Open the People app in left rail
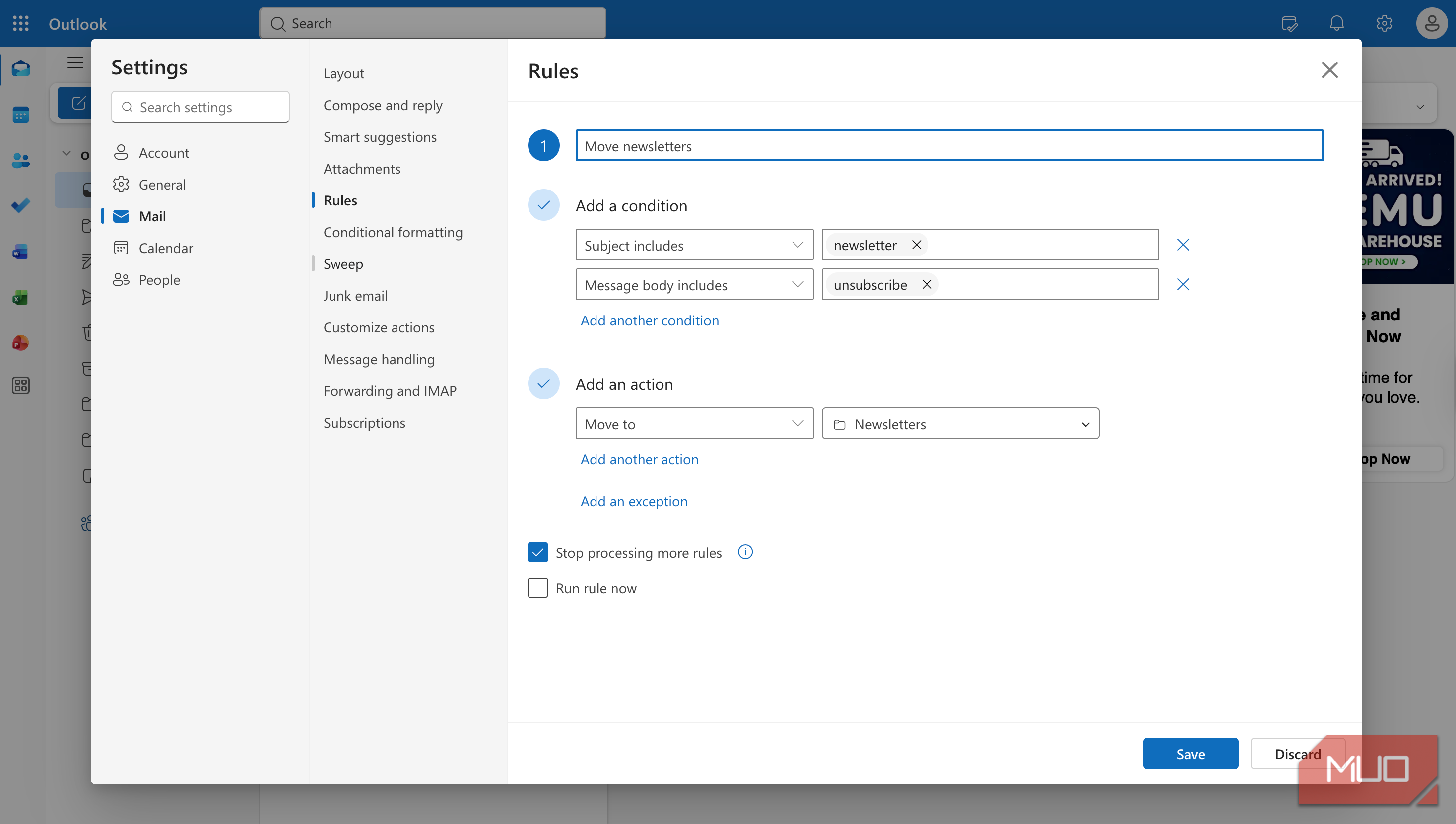1456x824 pixels. pos(21,160)
